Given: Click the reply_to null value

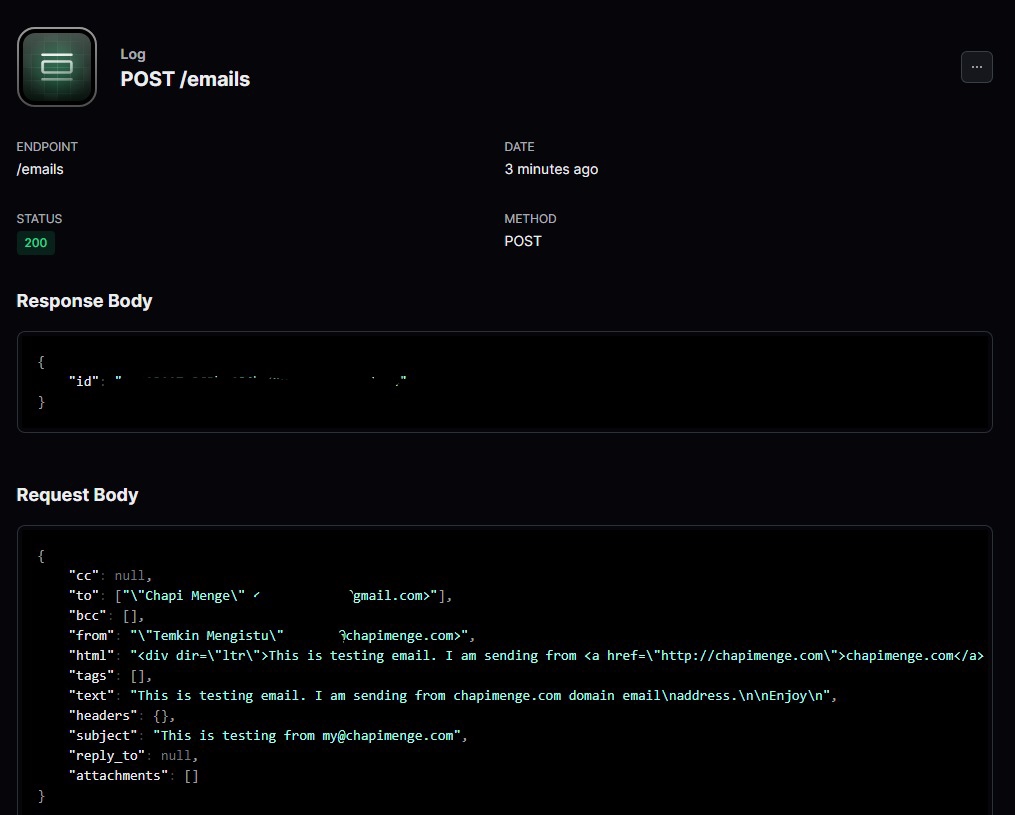Looking at the screenshot, I should coord(177,755).
